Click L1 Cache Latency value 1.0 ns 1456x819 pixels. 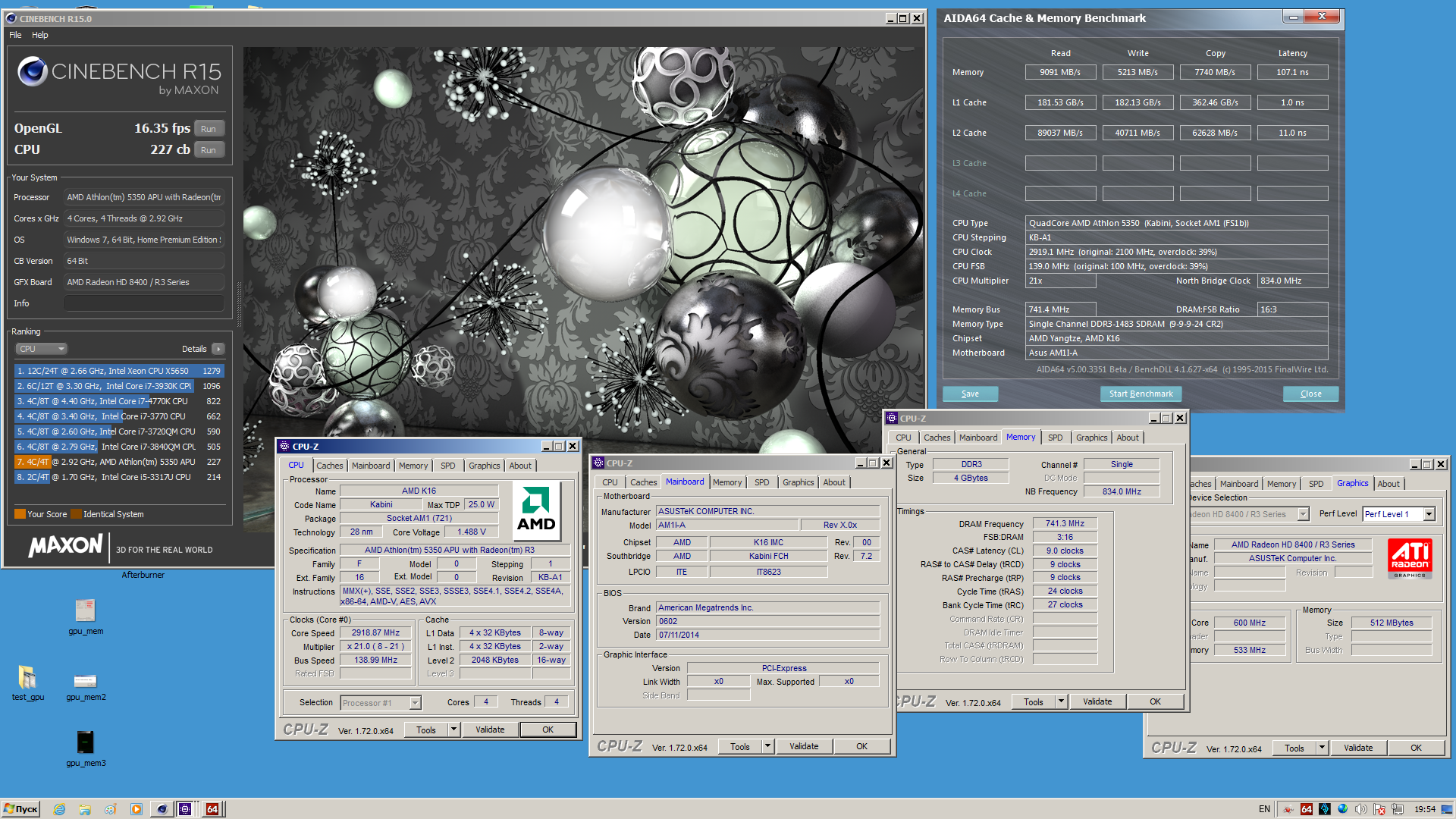click(1292, 102)
